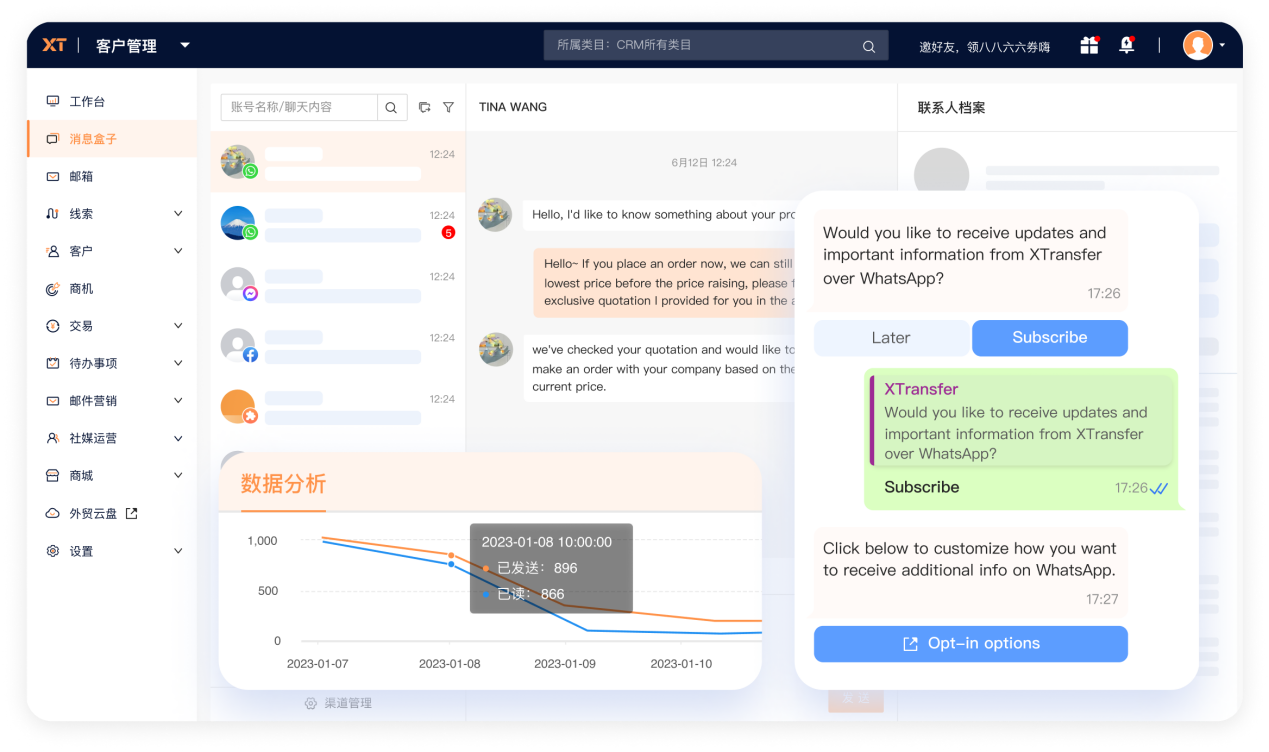Click the search button beside 账号名称 field
This screenshot has height=752, width=1269.
(392, 107)
